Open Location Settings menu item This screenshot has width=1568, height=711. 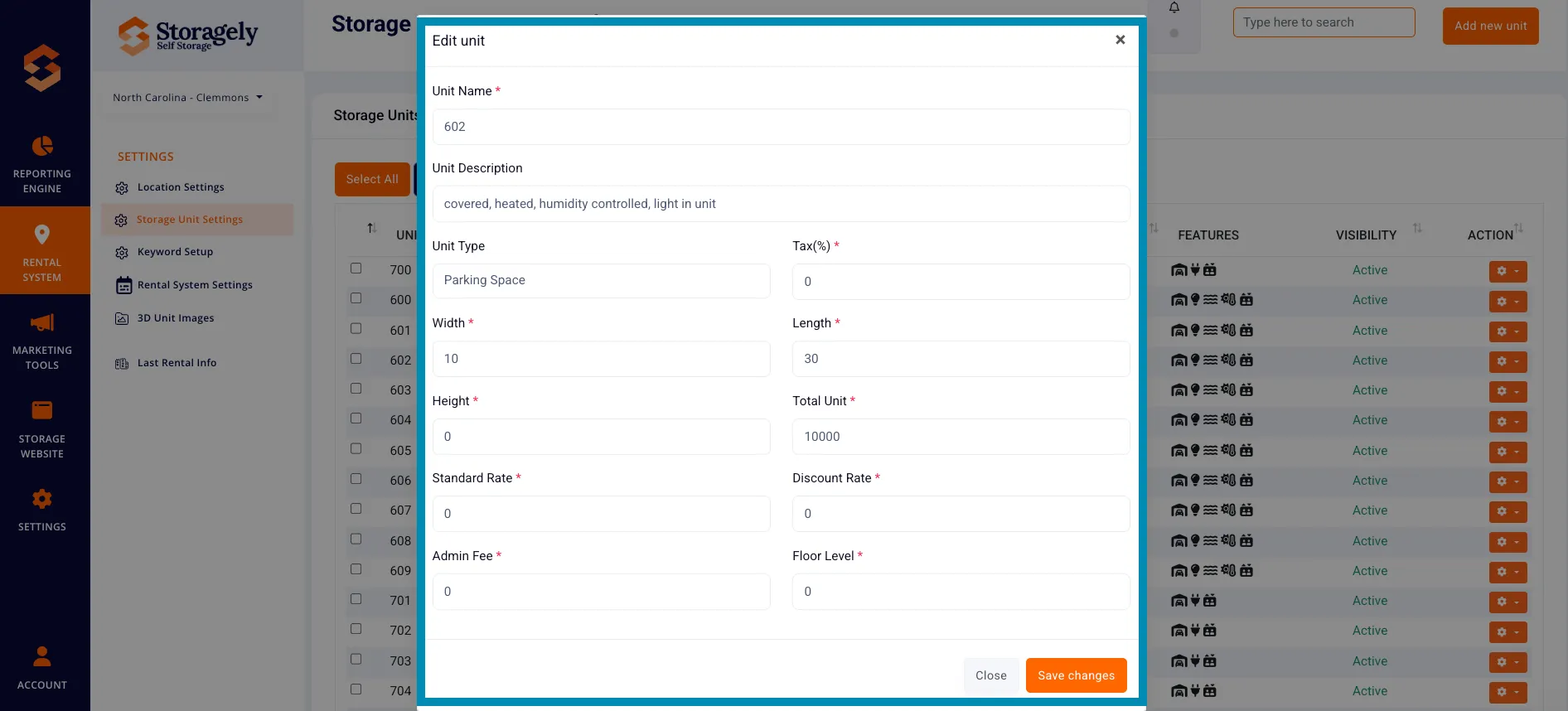coord(181,187)
